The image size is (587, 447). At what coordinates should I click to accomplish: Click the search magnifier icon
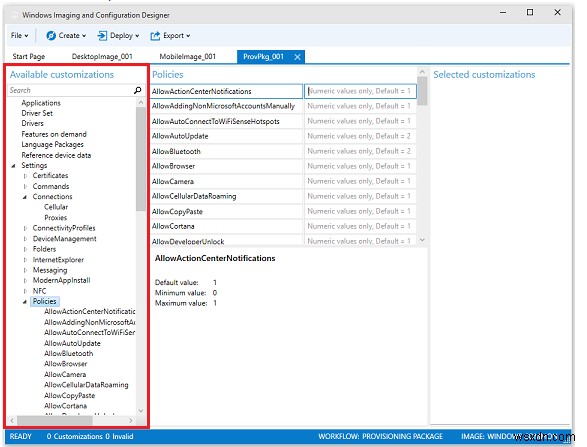pos(137,90)
